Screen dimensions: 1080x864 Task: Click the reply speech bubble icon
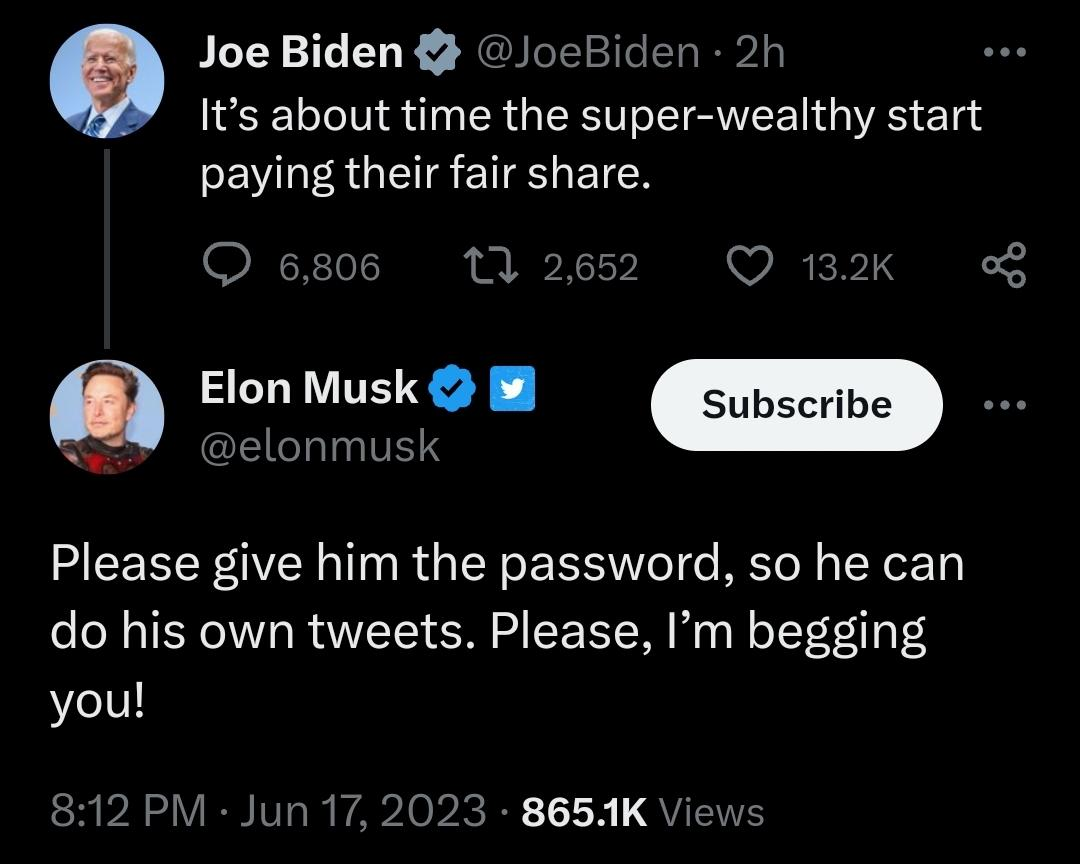[228, 266]
